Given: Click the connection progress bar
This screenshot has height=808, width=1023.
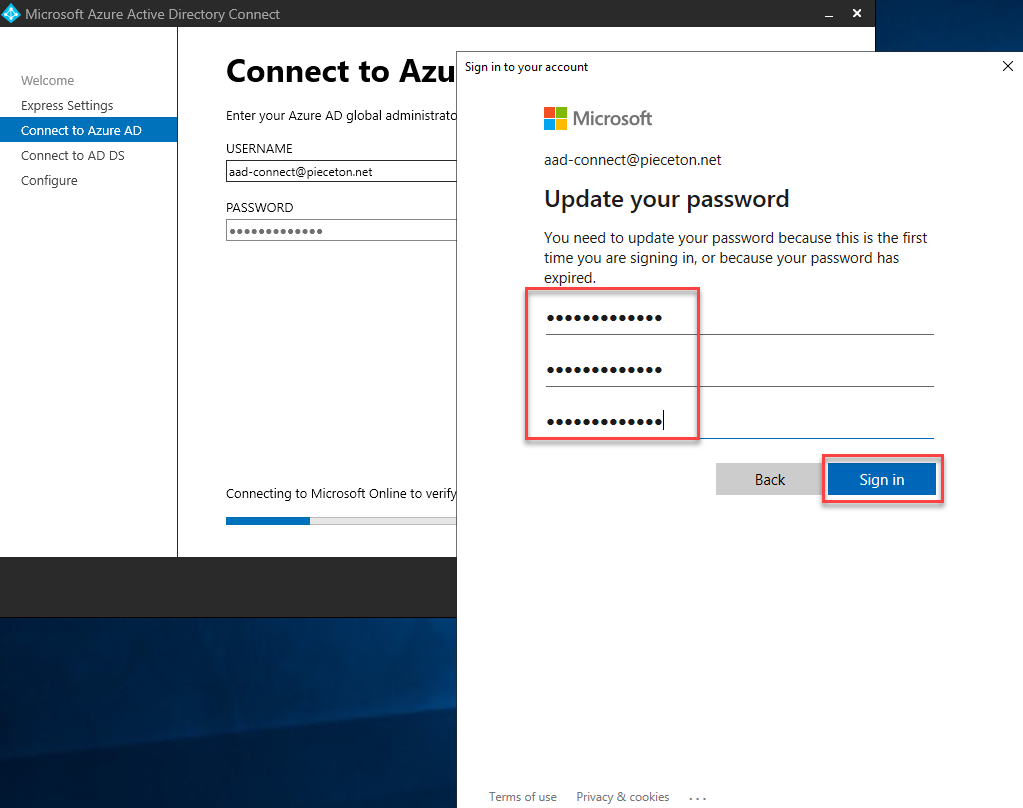Looking at the screenshot, I should (341, 521).
